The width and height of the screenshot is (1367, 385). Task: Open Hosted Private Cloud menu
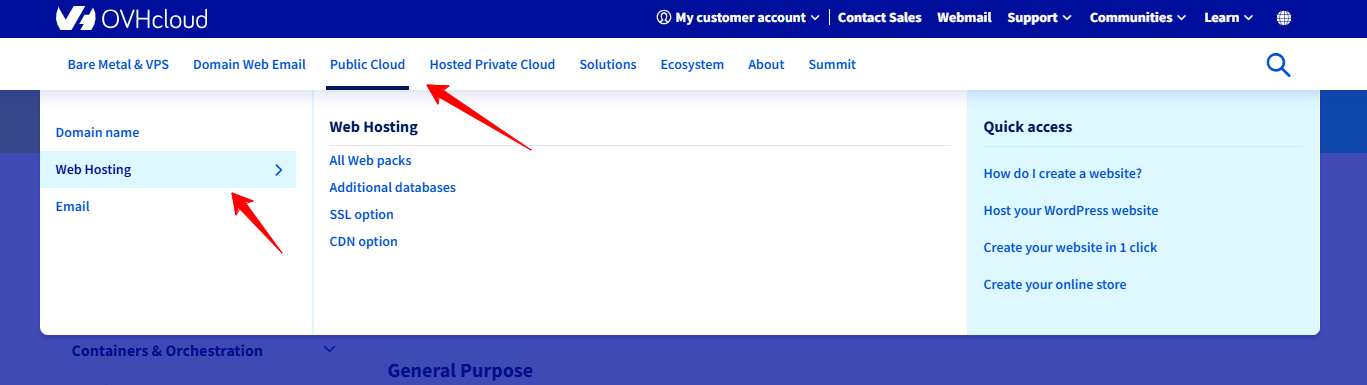click(x=492, y=64)
